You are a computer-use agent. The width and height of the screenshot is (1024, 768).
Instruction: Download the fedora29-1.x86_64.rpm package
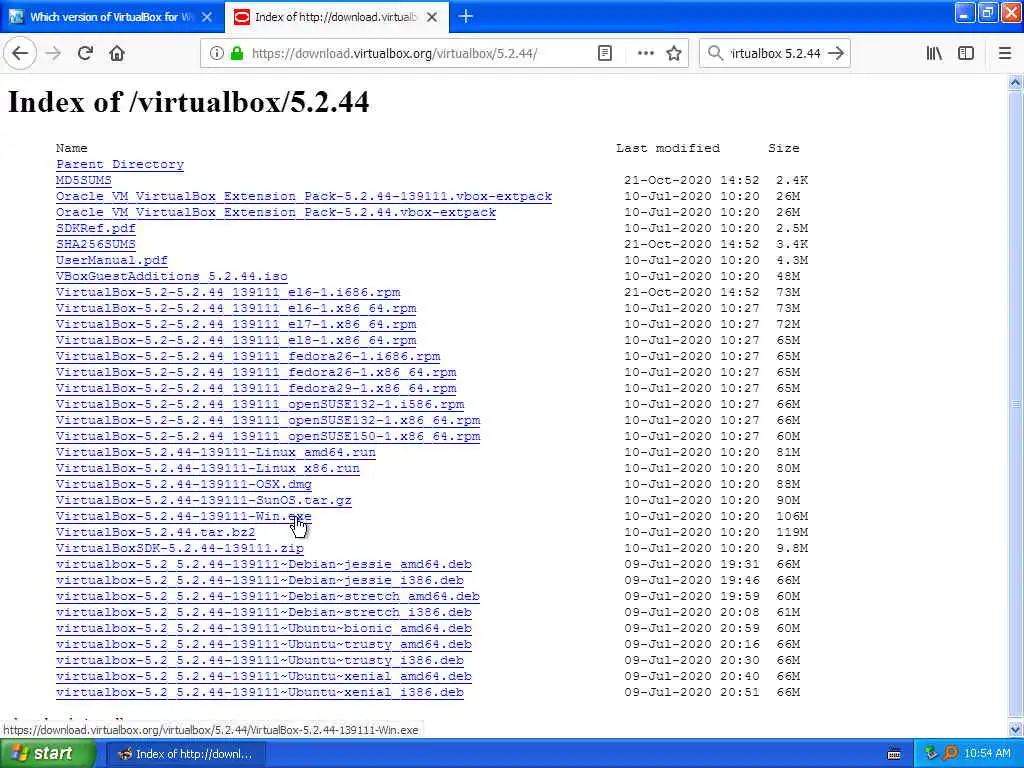[256, 388]
